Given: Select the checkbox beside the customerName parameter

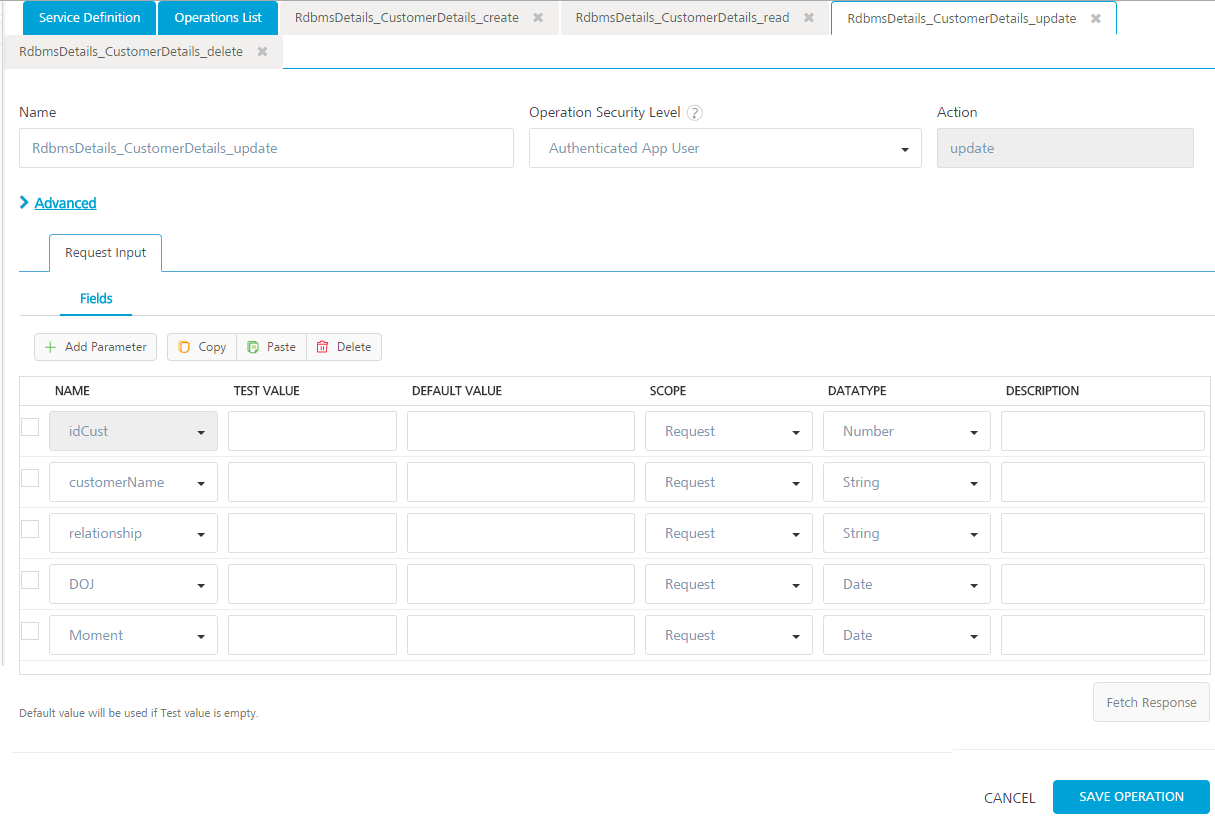Looking at the screenshot, I should click(30, 478).
